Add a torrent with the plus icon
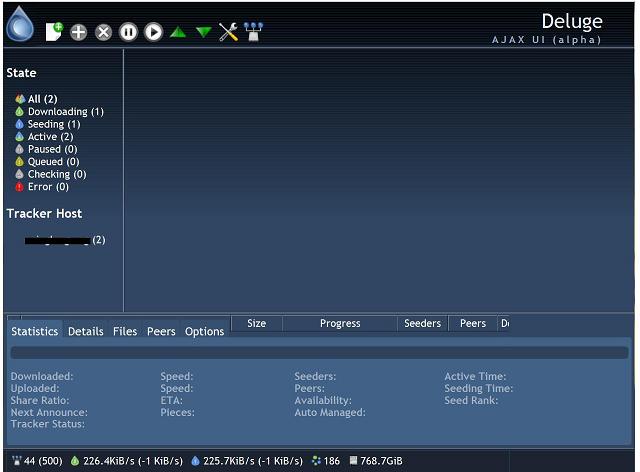 [78, 32]
